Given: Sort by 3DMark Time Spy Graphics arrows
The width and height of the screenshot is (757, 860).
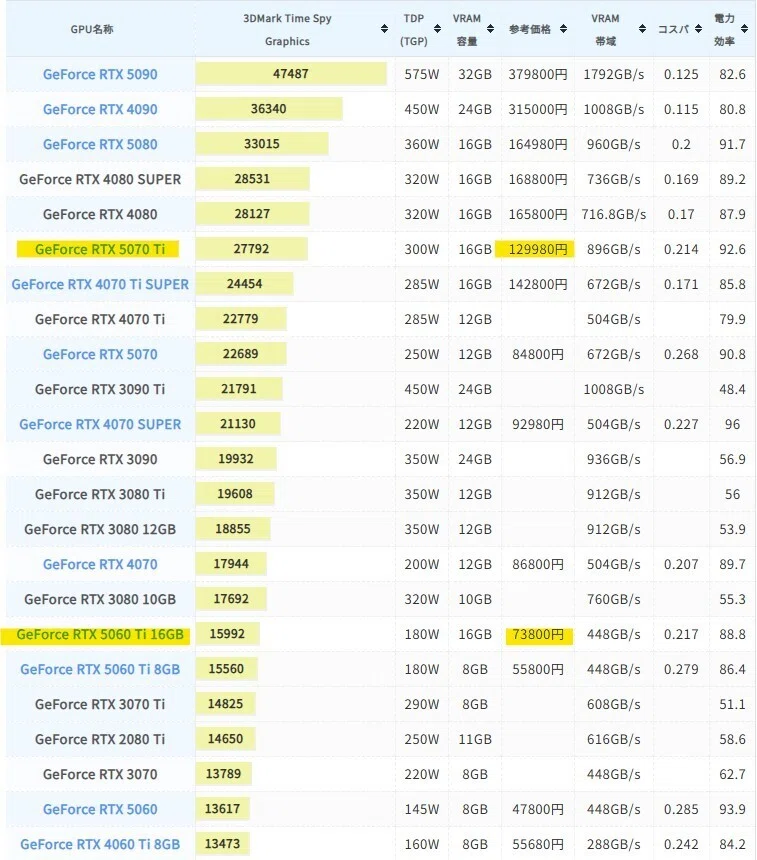Looking at the screenshot, I should tap(384, 29).
